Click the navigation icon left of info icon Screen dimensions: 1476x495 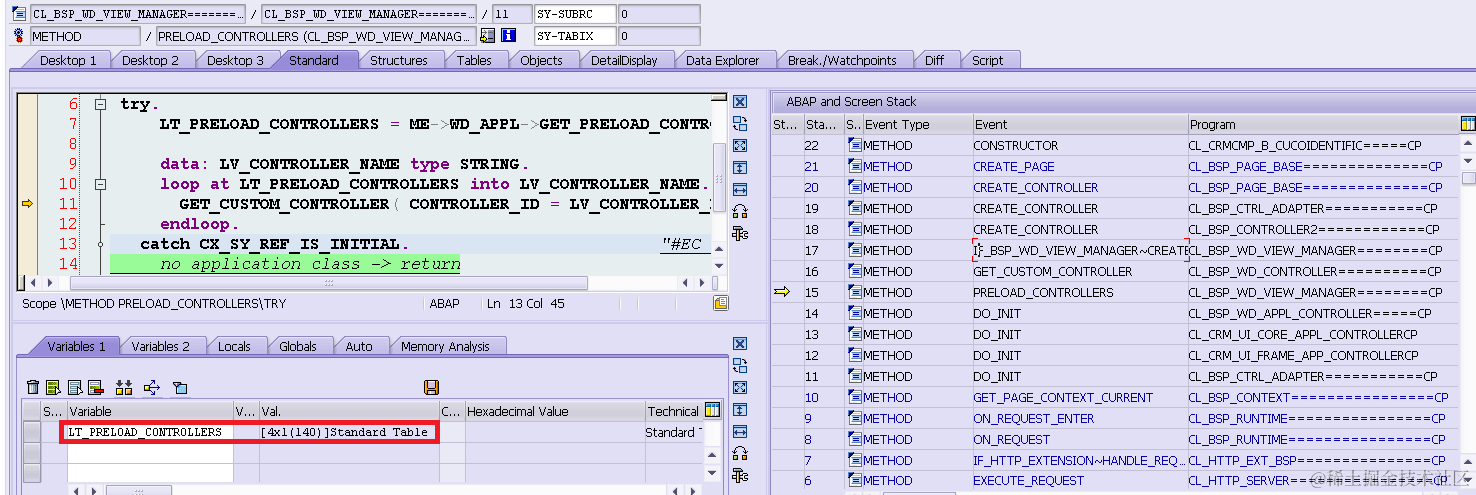[x=487, y=36]
